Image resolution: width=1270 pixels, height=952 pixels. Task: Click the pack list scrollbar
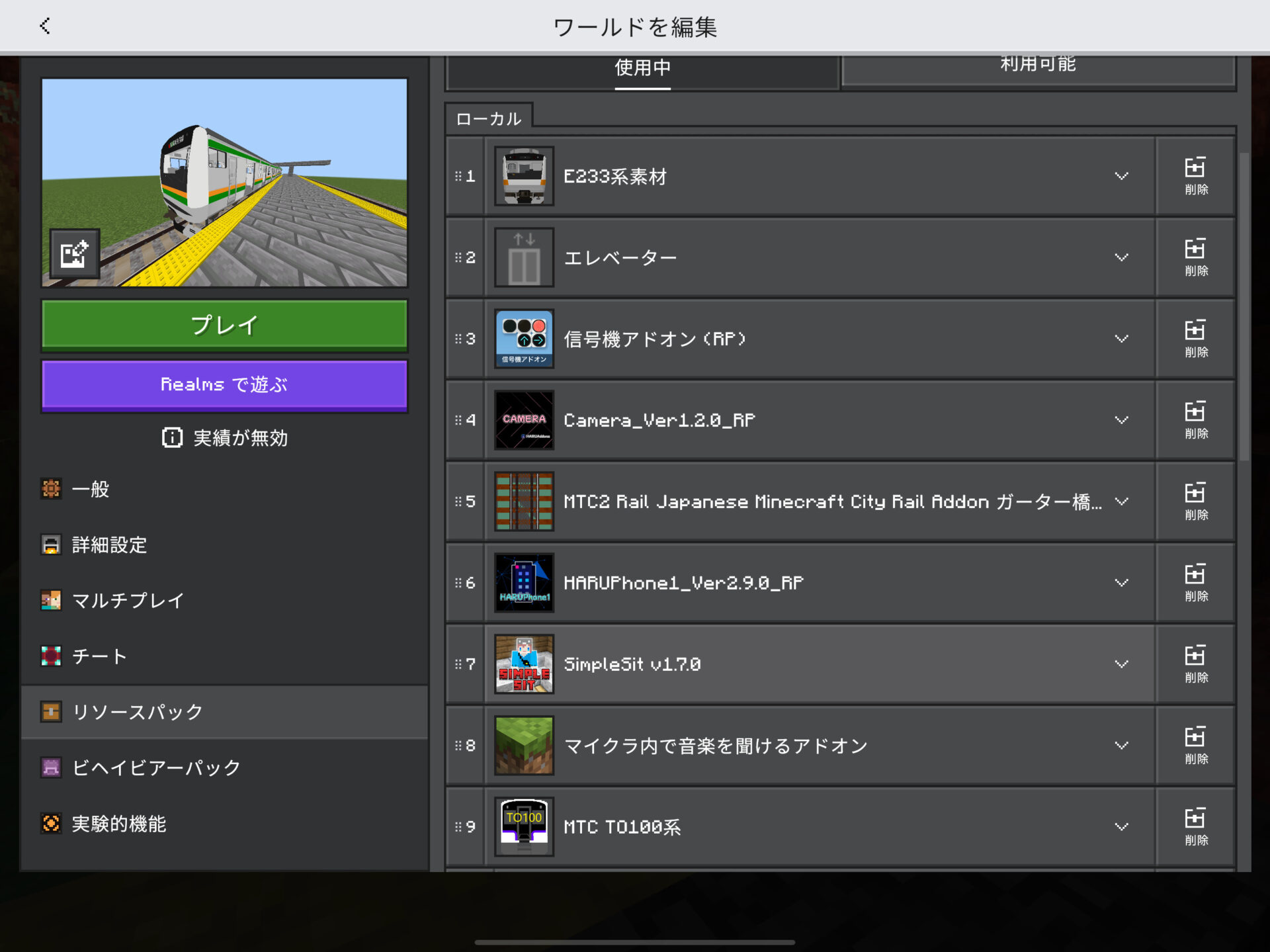[x=1244, y=306]
